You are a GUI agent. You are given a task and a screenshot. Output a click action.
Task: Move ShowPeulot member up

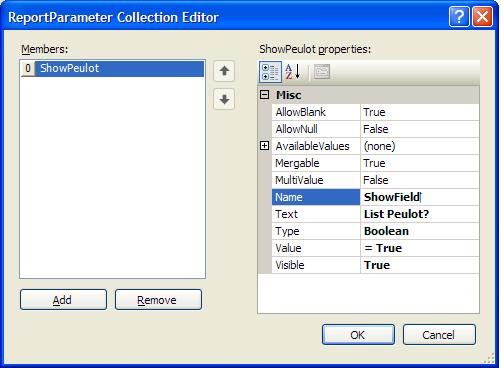pos(224,71)
